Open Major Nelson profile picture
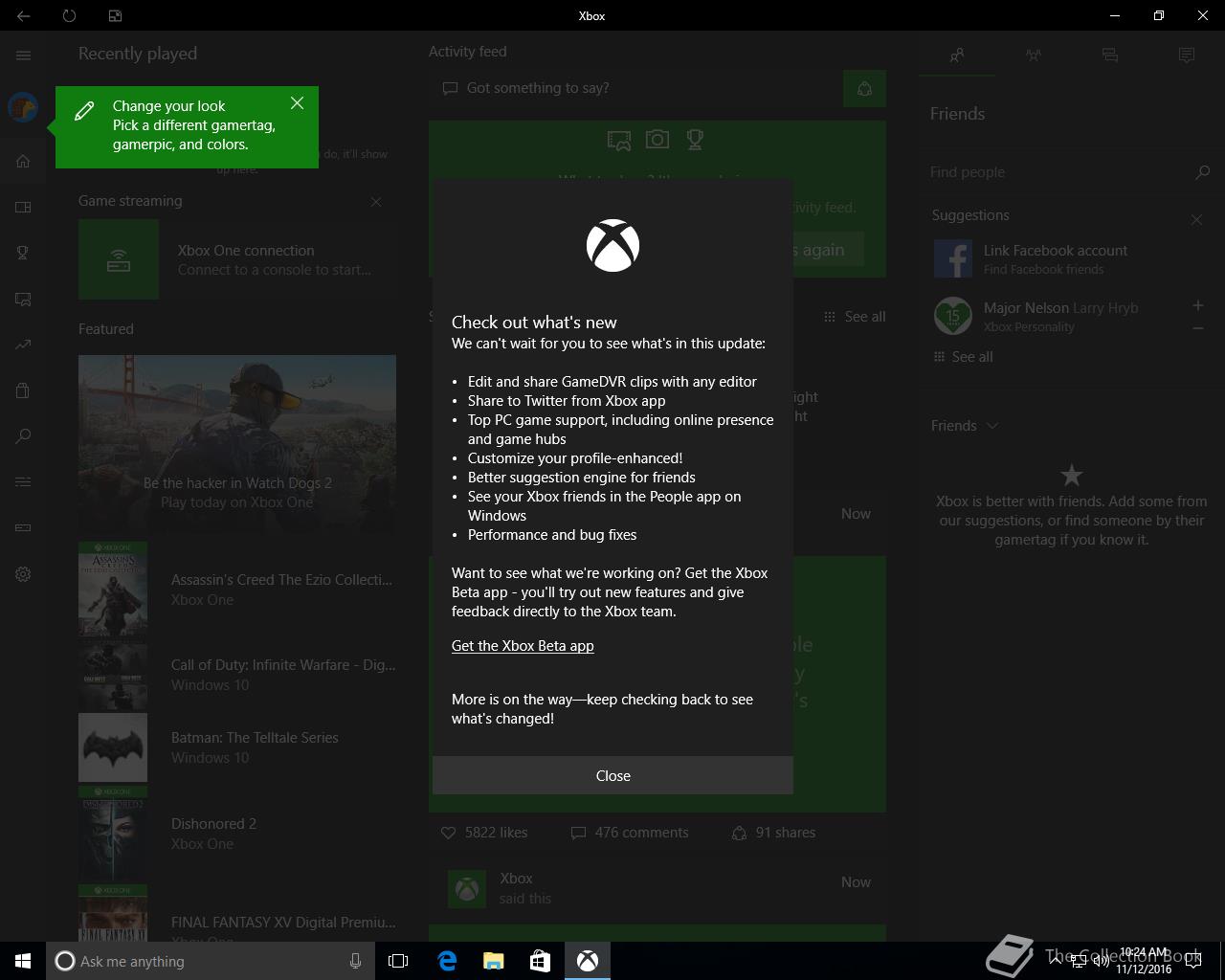1225x980 pixels. (953, 316)
